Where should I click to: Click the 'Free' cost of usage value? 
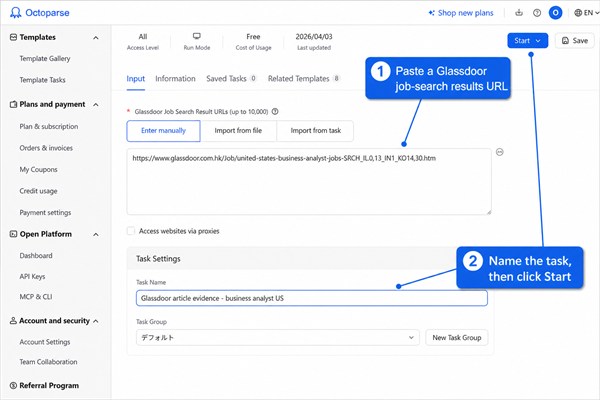pos(253,37)
